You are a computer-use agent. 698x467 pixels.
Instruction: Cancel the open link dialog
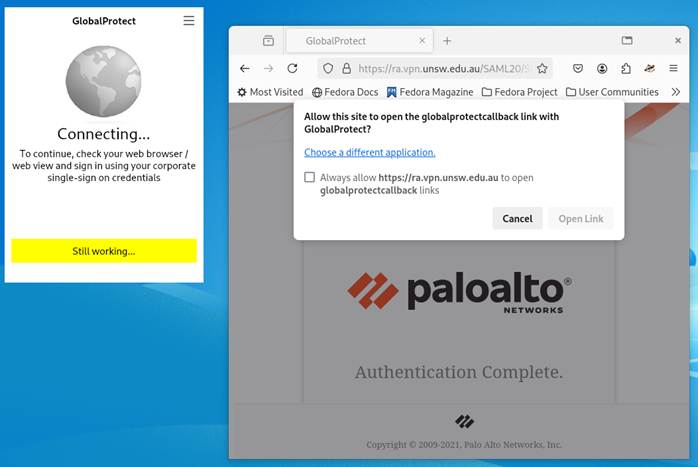pyautogui.click(x=517, y=219)
